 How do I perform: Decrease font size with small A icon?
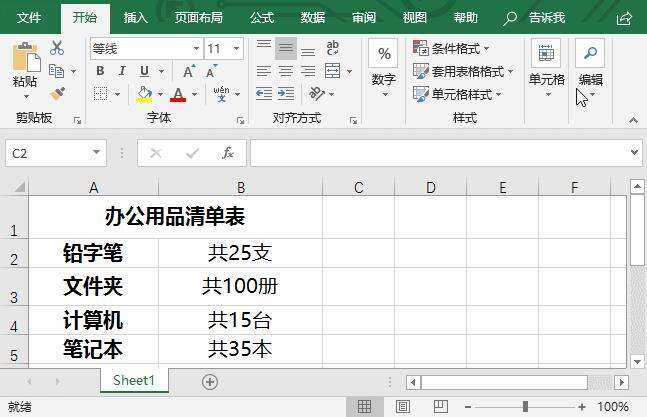point(211,71)
